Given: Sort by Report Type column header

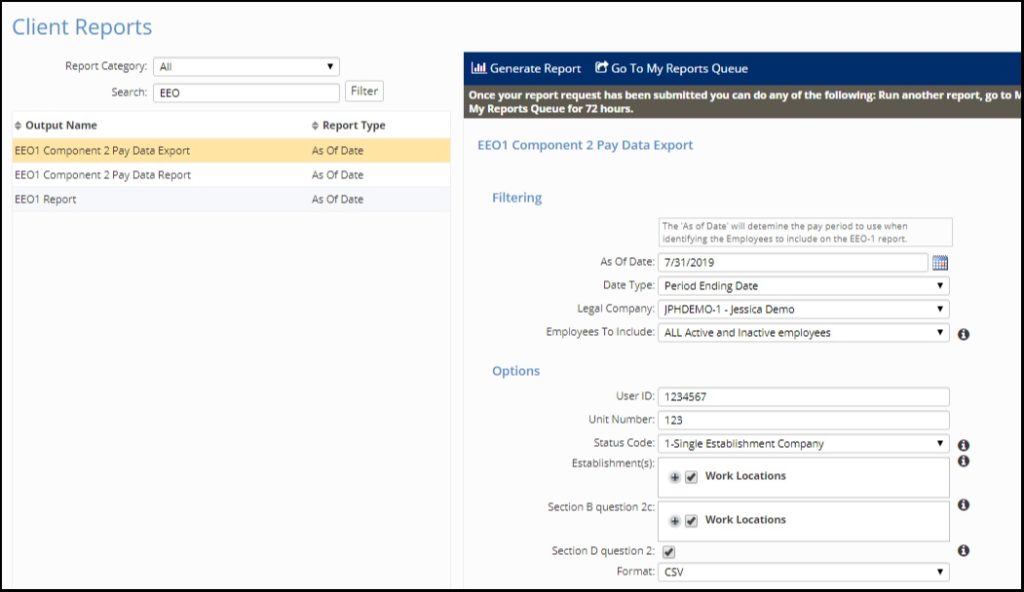Looking at the screenshot, I should pyautogui.click(x=353, y=125).
